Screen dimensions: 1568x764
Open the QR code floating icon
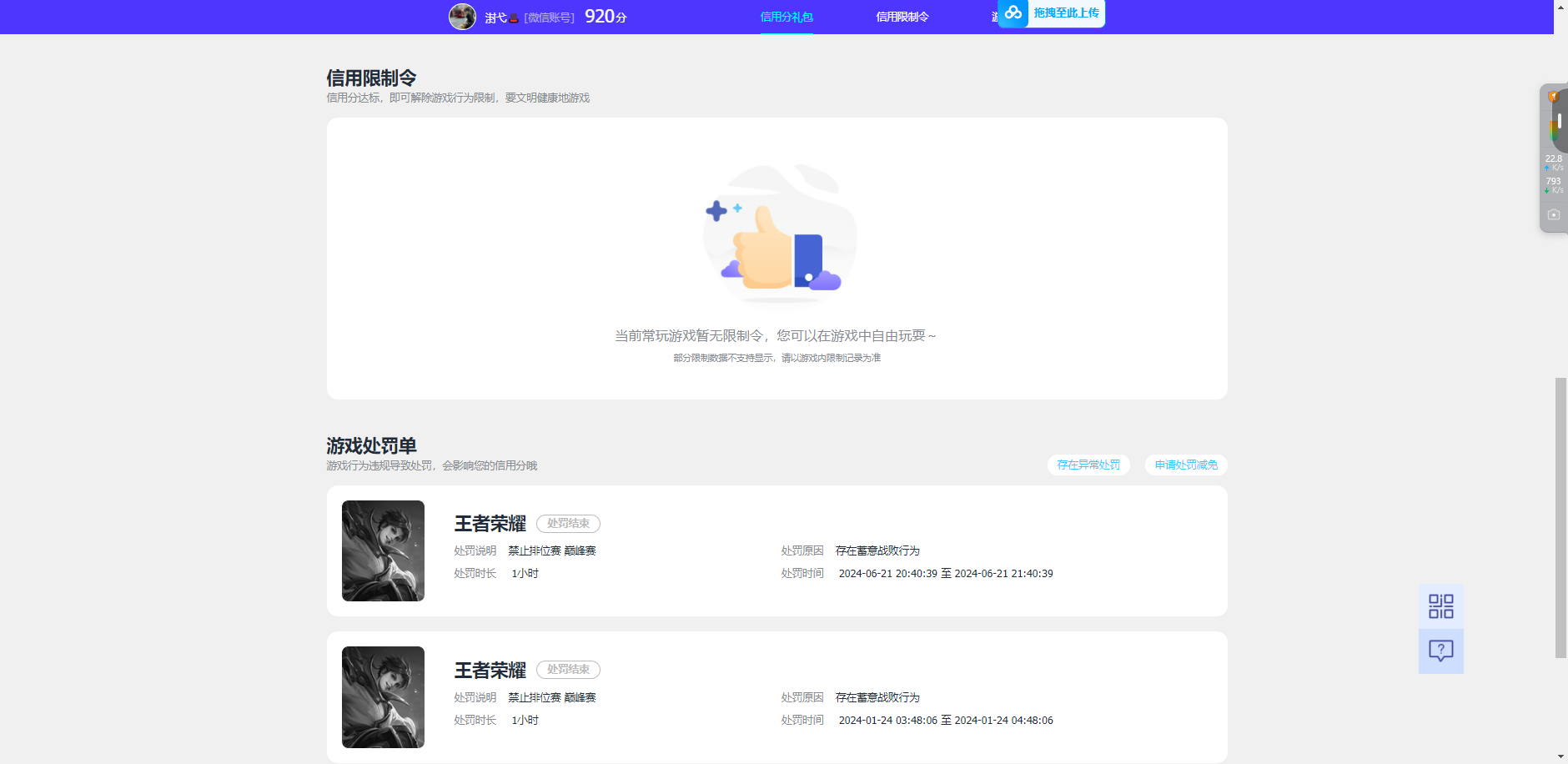tap(1441, 606)
